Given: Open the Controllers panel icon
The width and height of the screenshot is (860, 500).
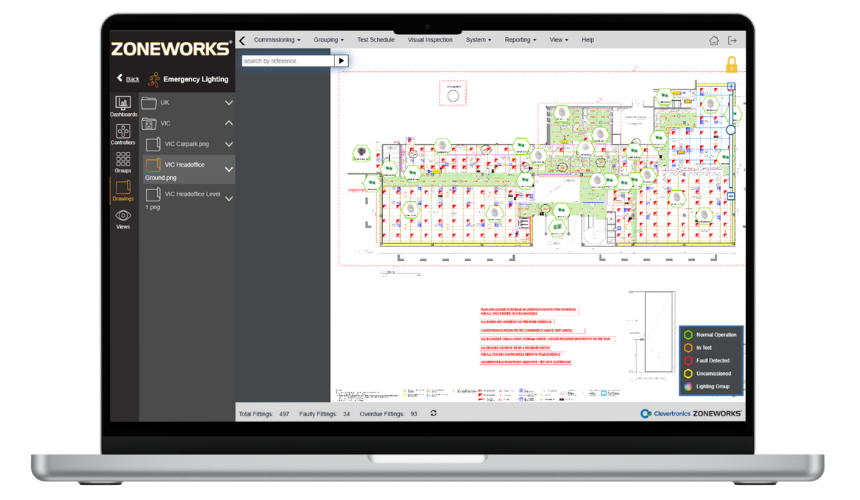Looking at the screenshot, I should 123,133.
